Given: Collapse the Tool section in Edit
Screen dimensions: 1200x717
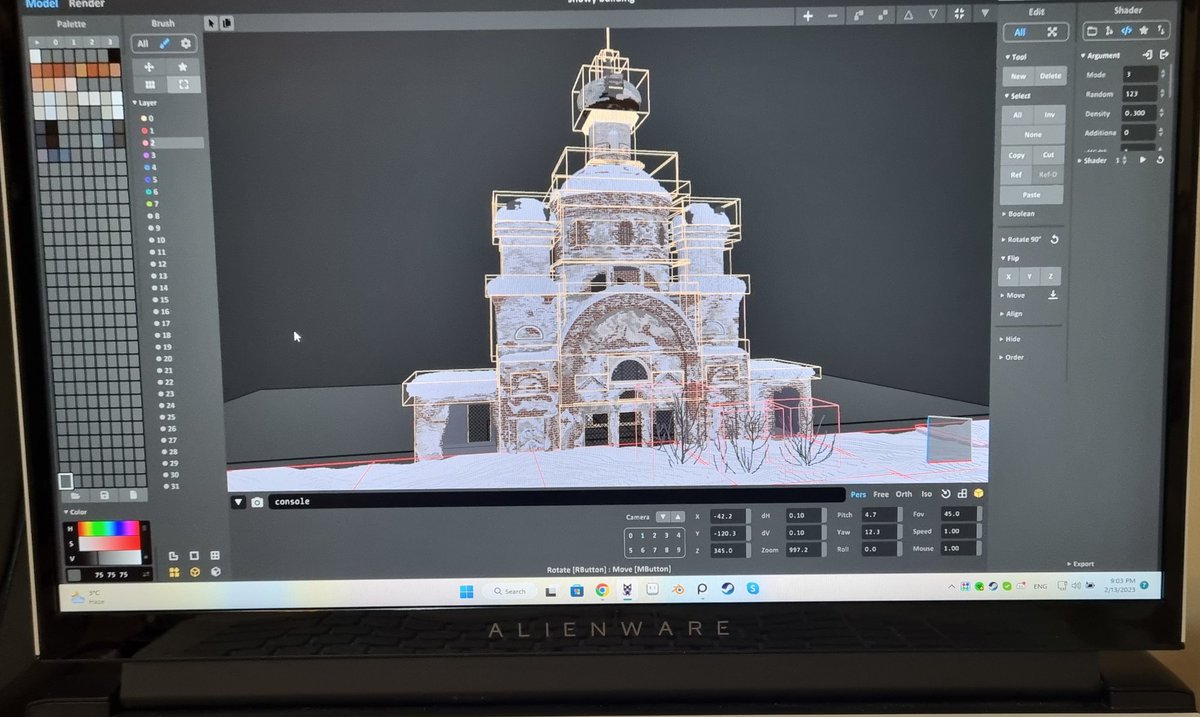Looking at the screenshot, I should tap(1017, 57).
